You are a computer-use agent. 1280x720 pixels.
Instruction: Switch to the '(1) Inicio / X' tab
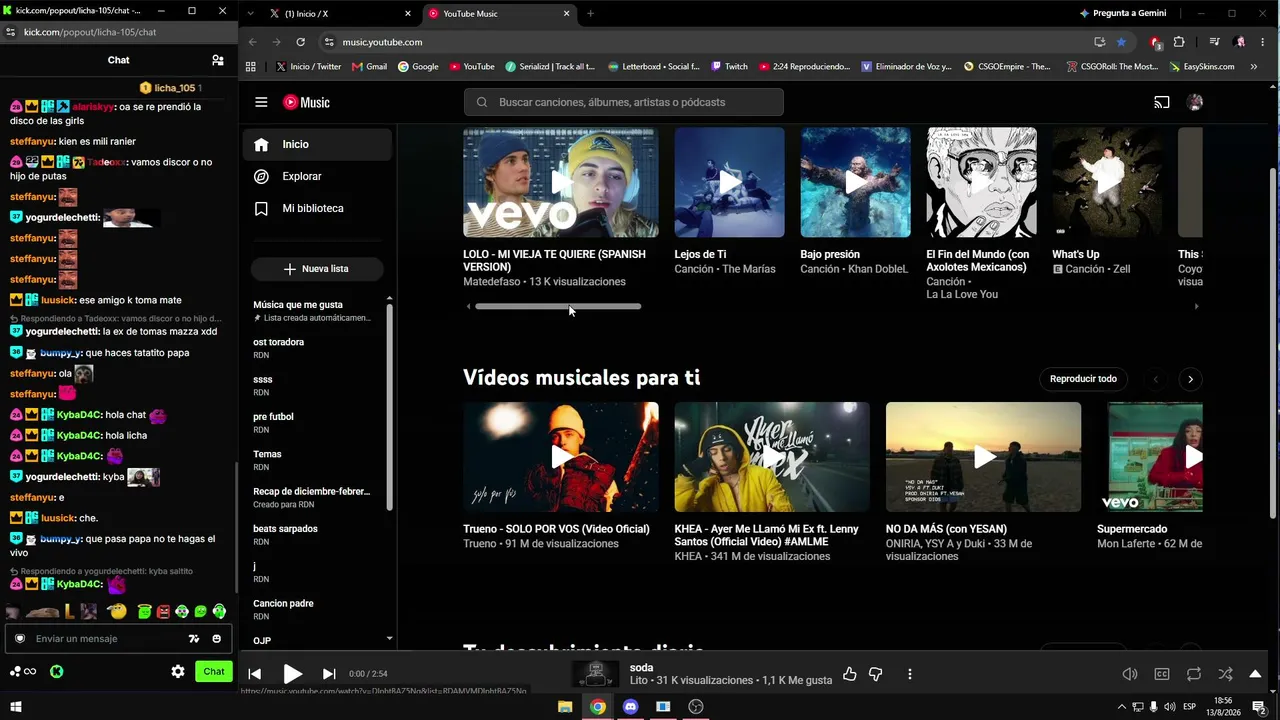click(x=340, y=14)
